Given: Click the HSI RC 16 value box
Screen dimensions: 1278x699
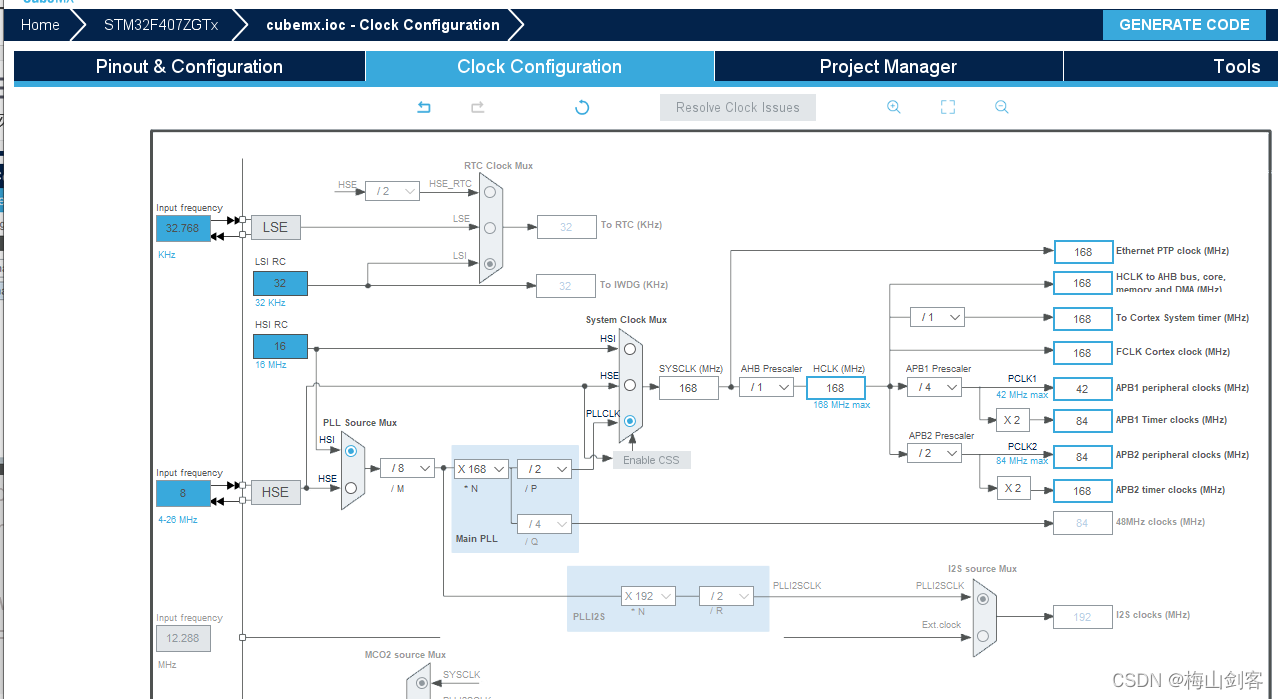Looking at the screenshot, I should tap(280, 346).
